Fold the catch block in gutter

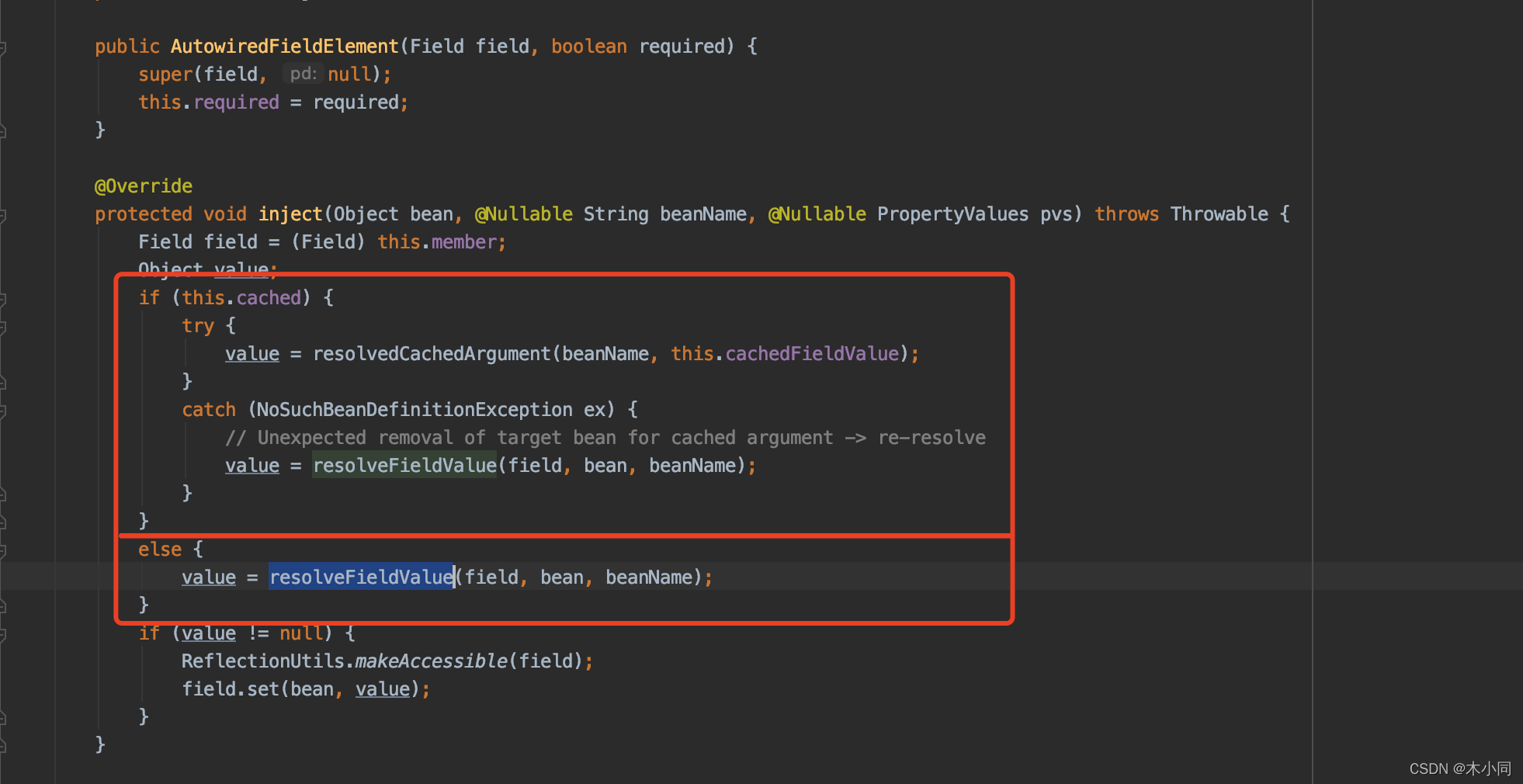pyautogui.click(x=2, y=411)
